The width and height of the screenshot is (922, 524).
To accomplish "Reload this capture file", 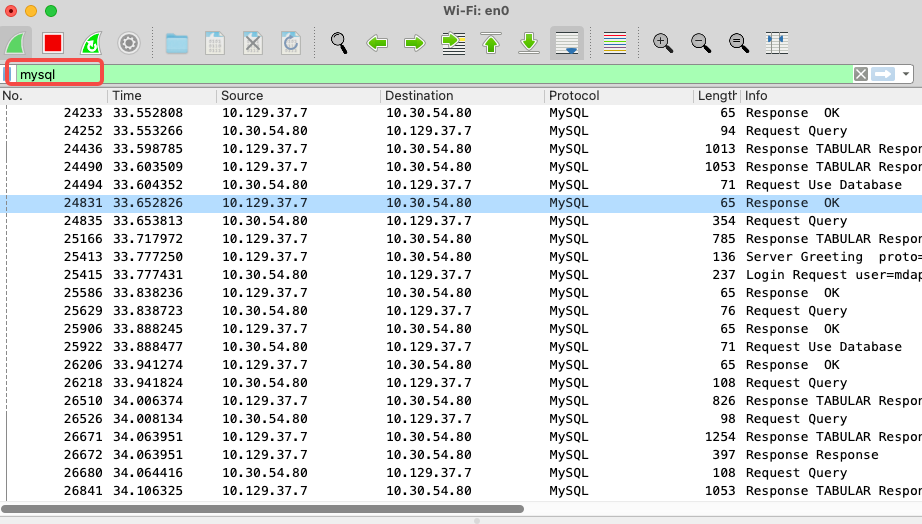I will 291,43.
